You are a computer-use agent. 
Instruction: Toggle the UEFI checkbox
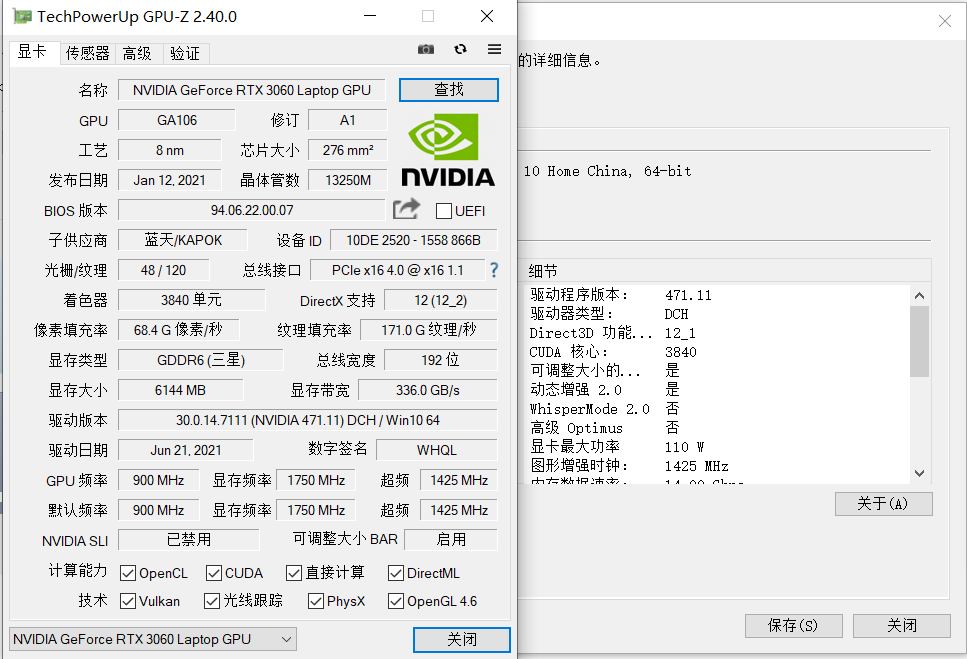click(x=443, y=211)
